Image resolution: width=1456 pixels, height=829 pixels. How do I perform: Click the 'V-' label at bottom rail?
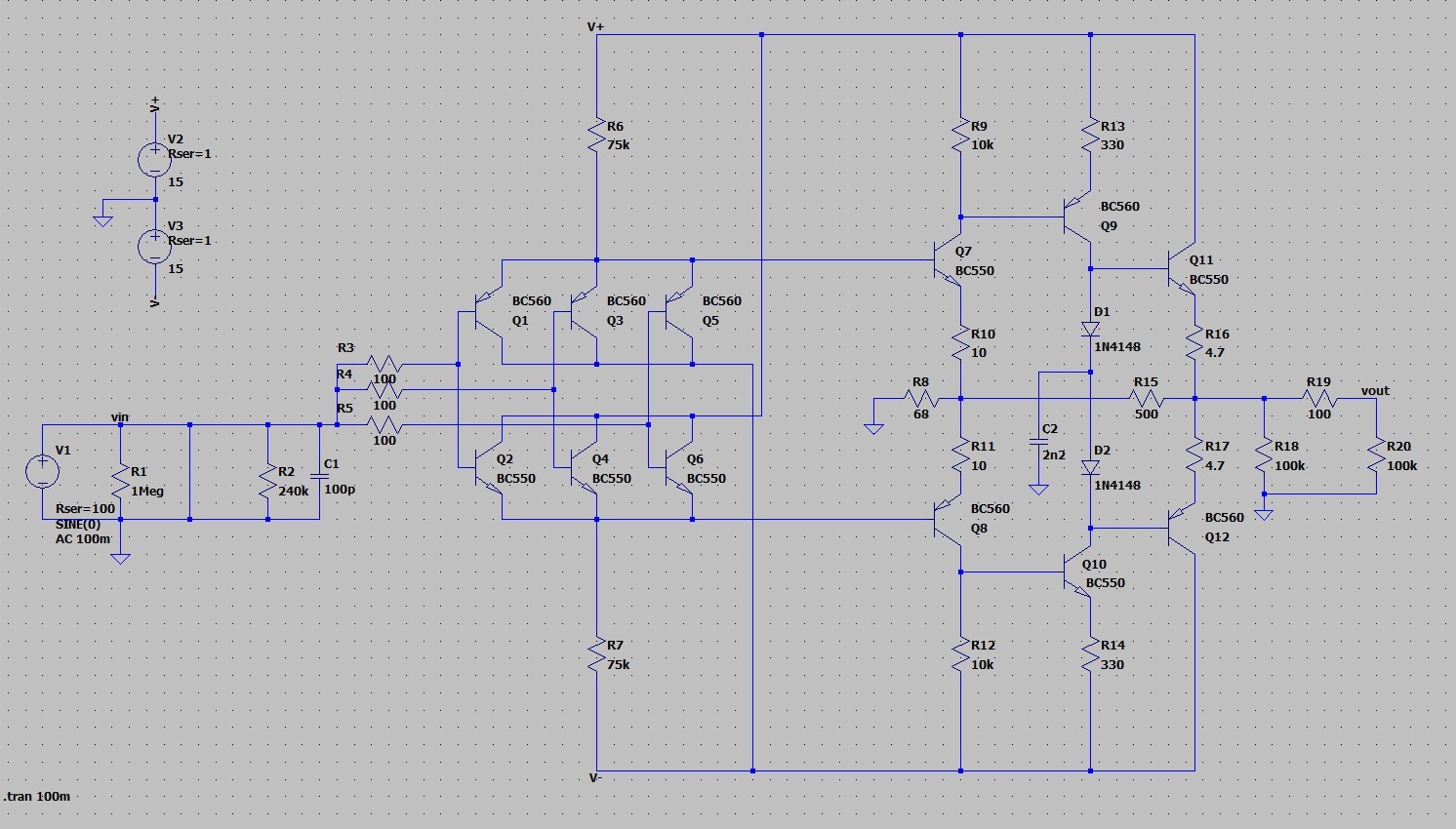(x=595, y=777)
